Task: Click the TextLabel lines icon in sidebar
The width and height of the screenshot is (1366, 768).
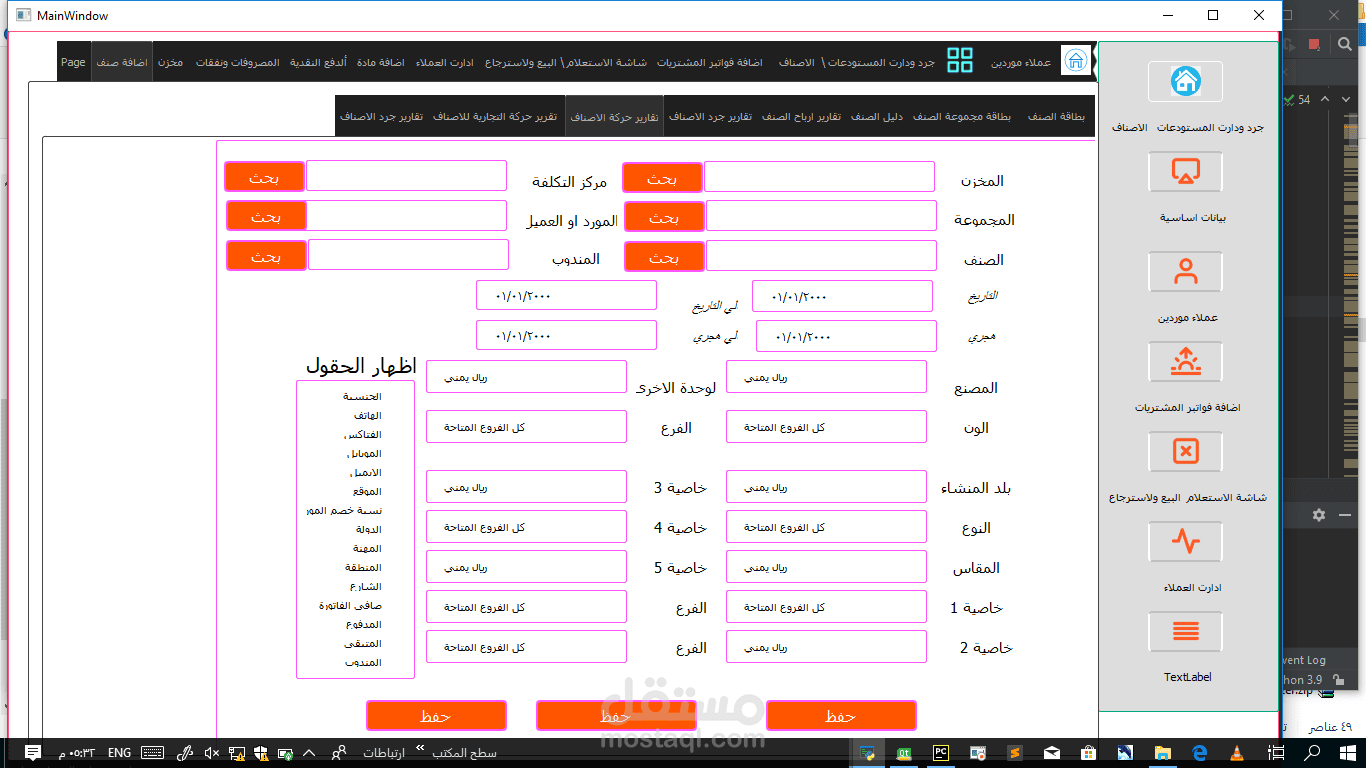Action: [1185, 632]
